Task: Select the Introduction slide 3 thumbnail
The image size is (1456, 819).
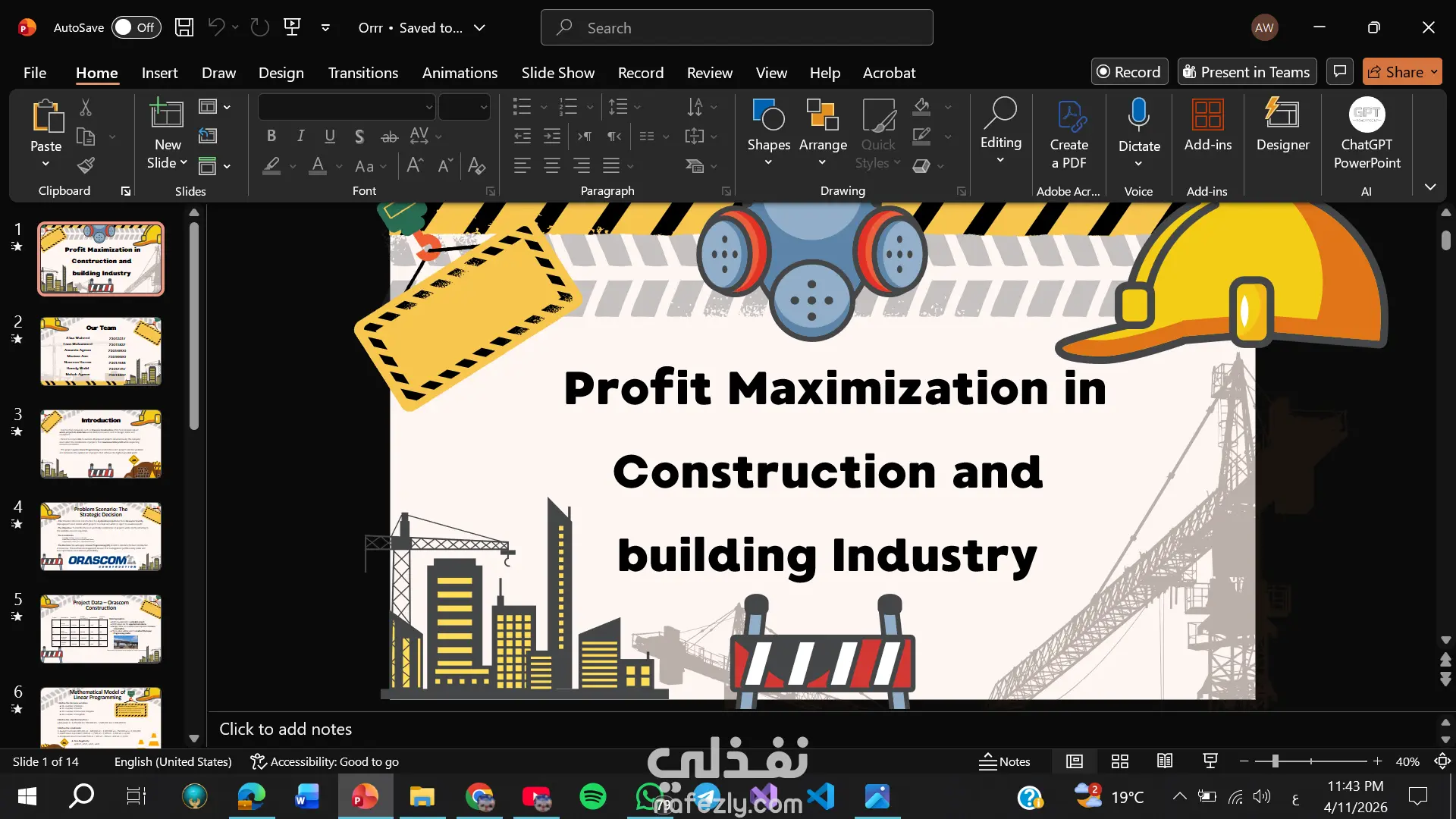Action: point(101,444)
